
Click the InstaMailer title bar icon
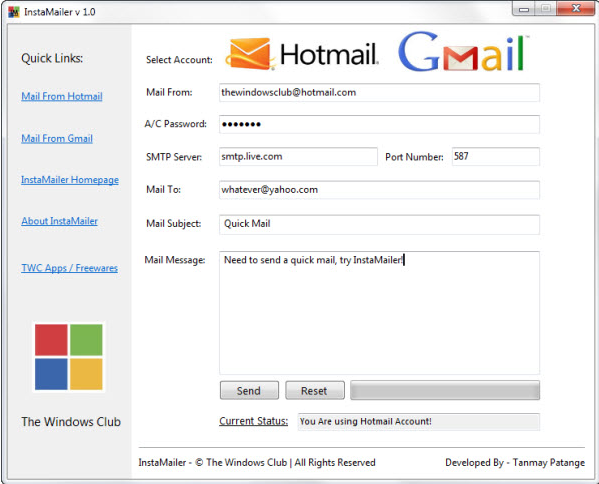click(x=14, y=12)
